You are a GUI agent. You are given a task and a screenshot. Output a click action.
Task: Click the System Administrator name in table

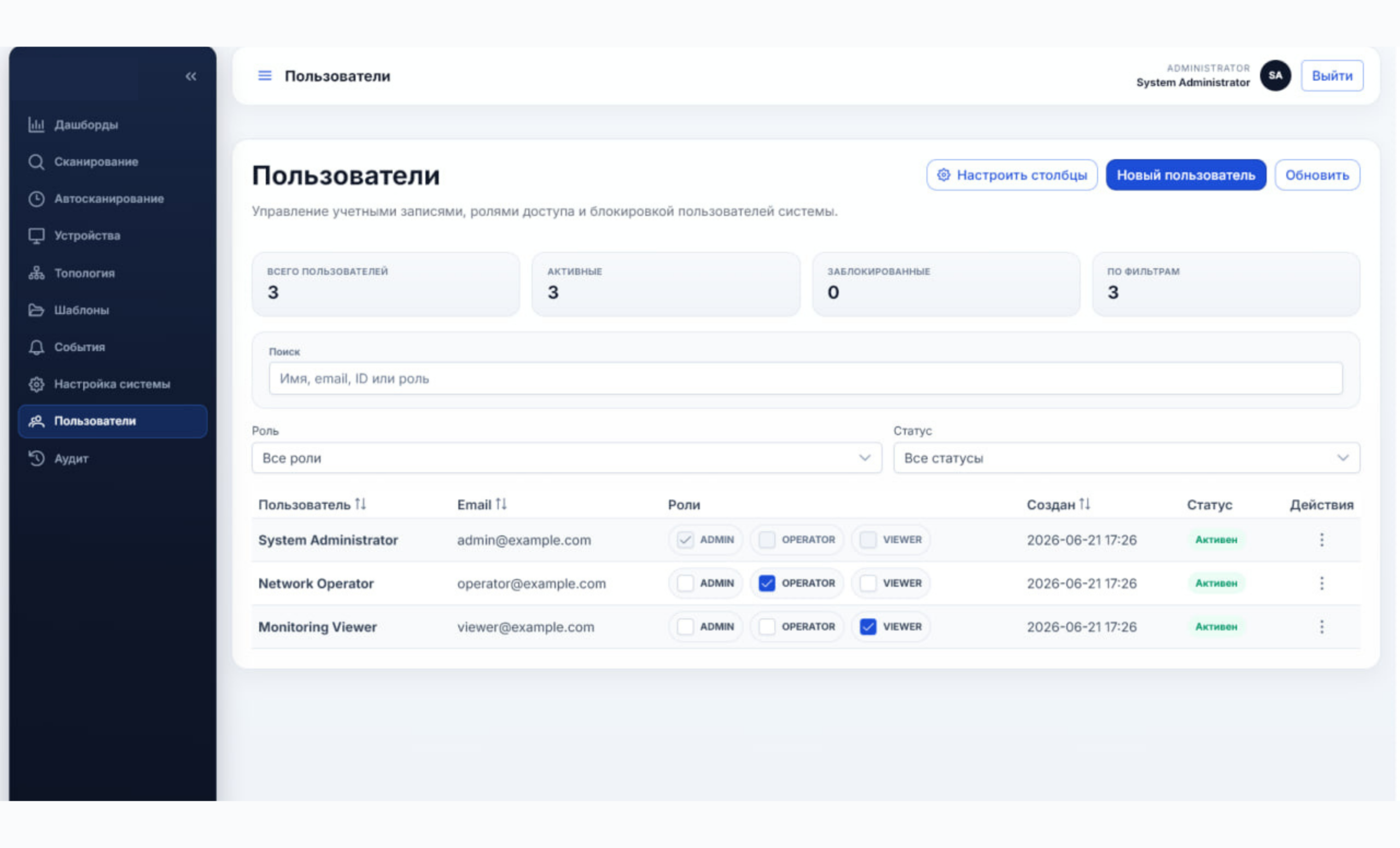coord(328,540)
